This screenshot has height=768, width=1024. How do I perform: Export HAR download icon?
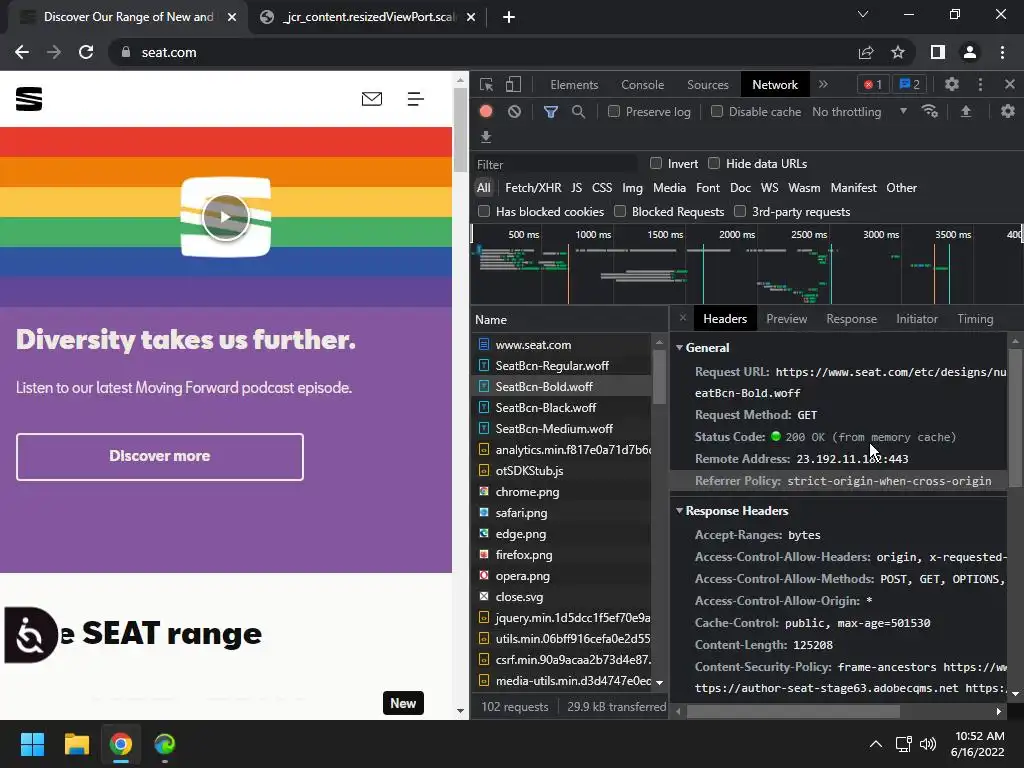click(486, 136)
